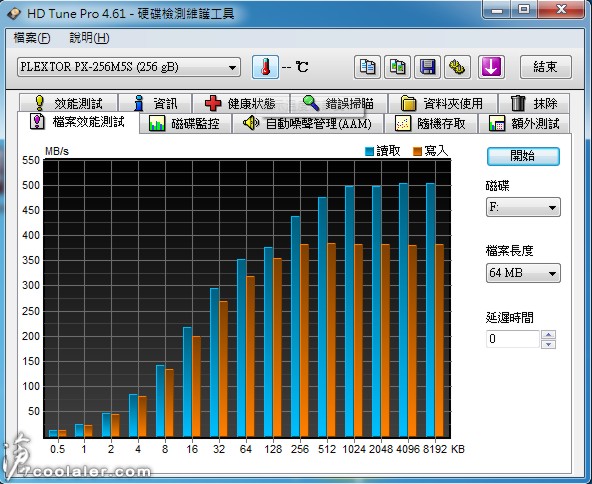Click the blue read bar for 64 KB
This screenshot has height=484, width=592.
pyautogui.click(x=241, y=348)
